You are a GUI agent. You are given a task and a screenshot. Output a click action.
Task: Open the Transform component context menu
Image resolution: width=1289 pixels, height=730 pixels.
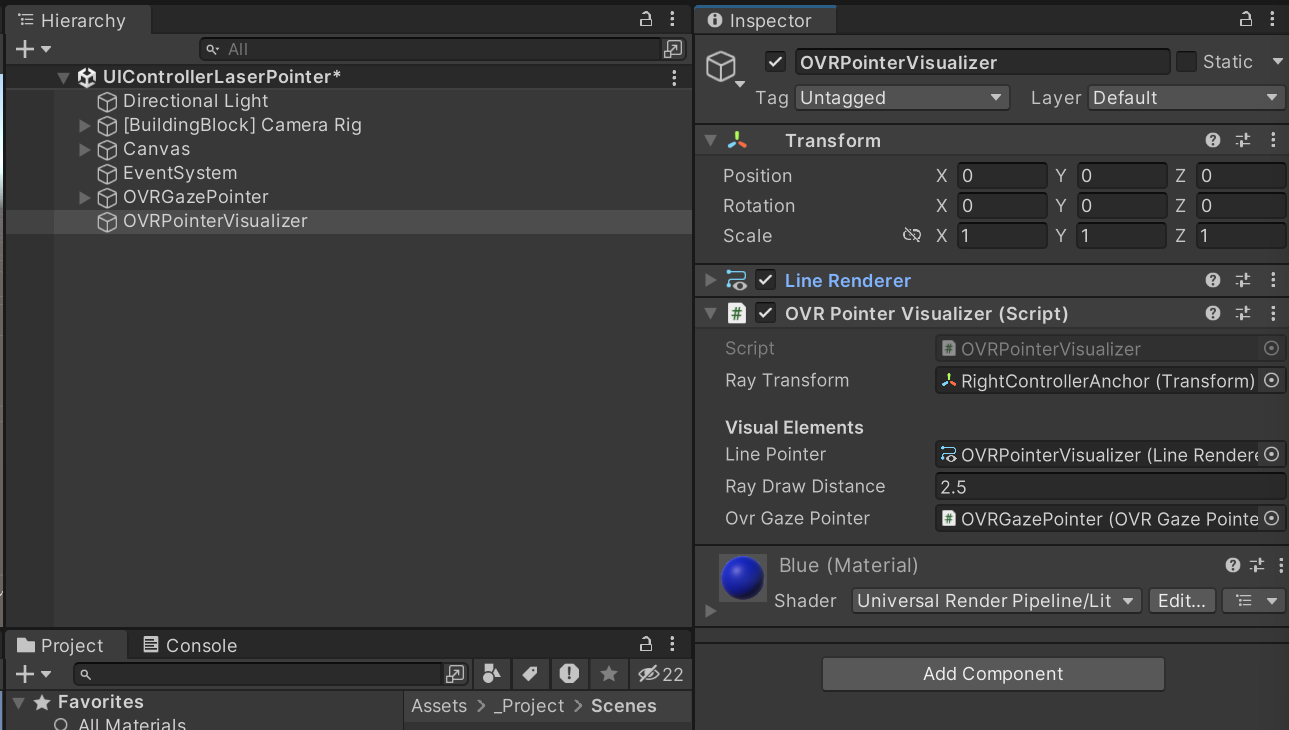pos(1273,140)
